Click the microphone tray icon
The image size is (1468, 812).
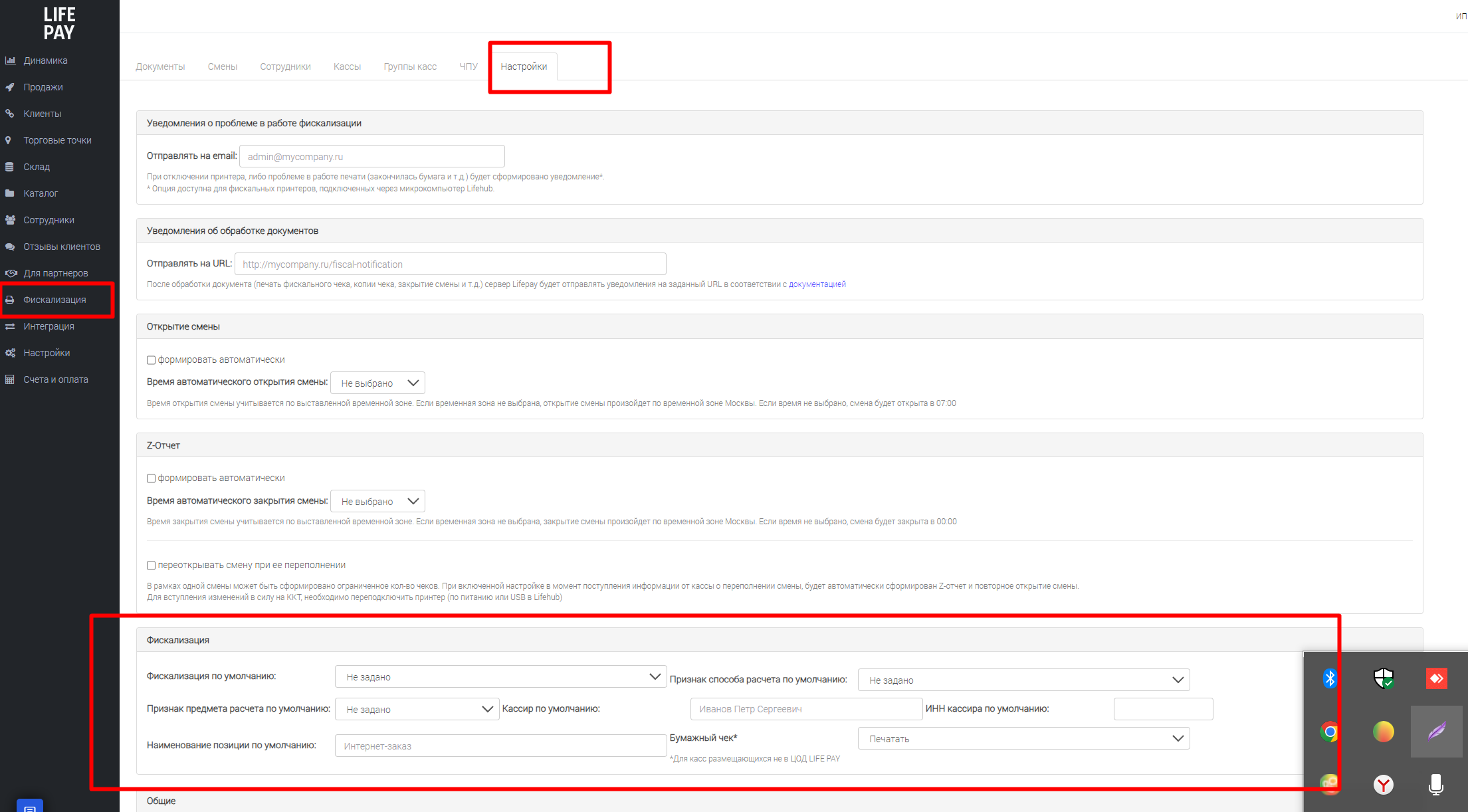(x=1436, y=785)
